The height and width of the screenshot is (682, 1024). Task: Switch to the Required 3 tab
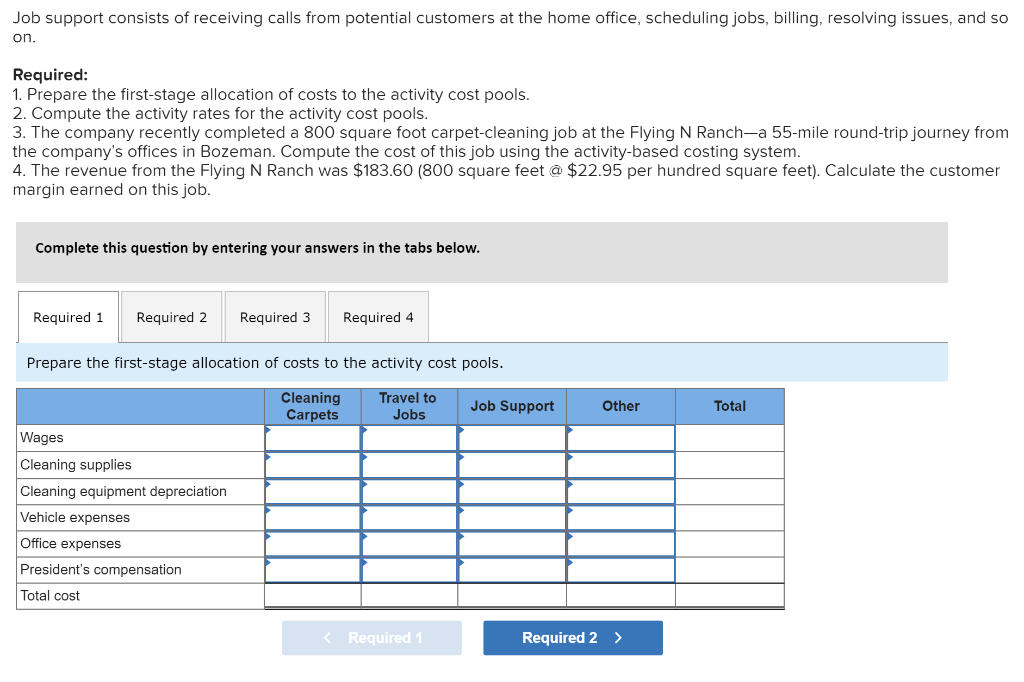[x=275, y=317]
